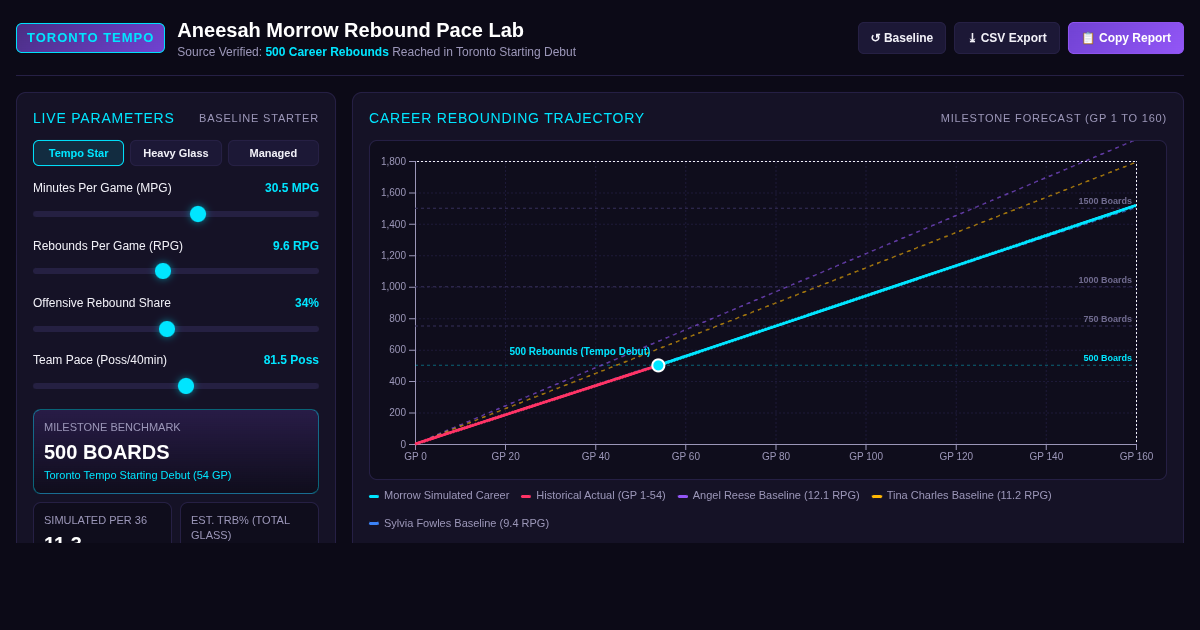Click the 750 Boards chart label
The width and height of the screenshot is (1200, 630).
1108,319
